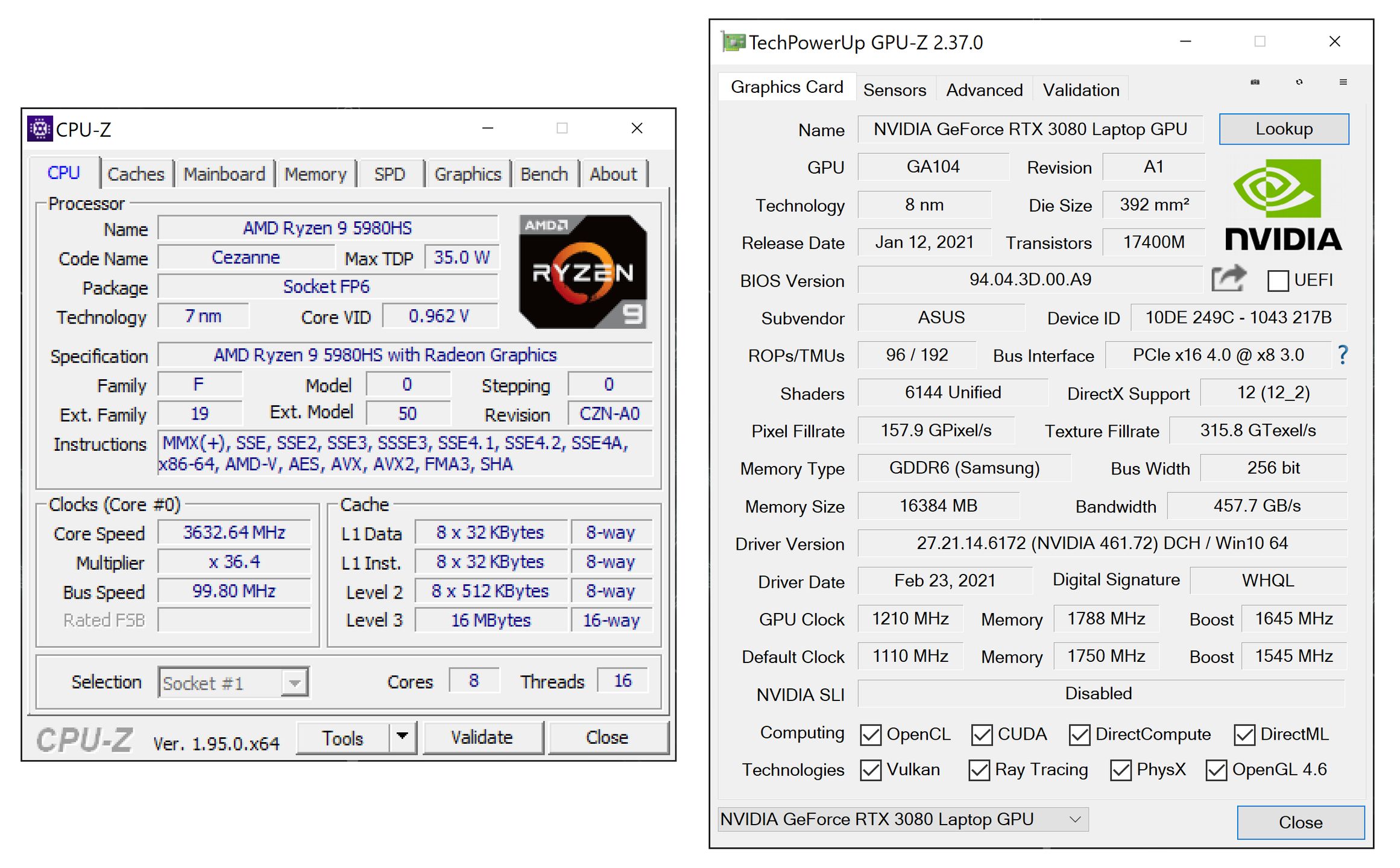Toggle the PhysX checkbox
1400x868 pixels.
1120,770
